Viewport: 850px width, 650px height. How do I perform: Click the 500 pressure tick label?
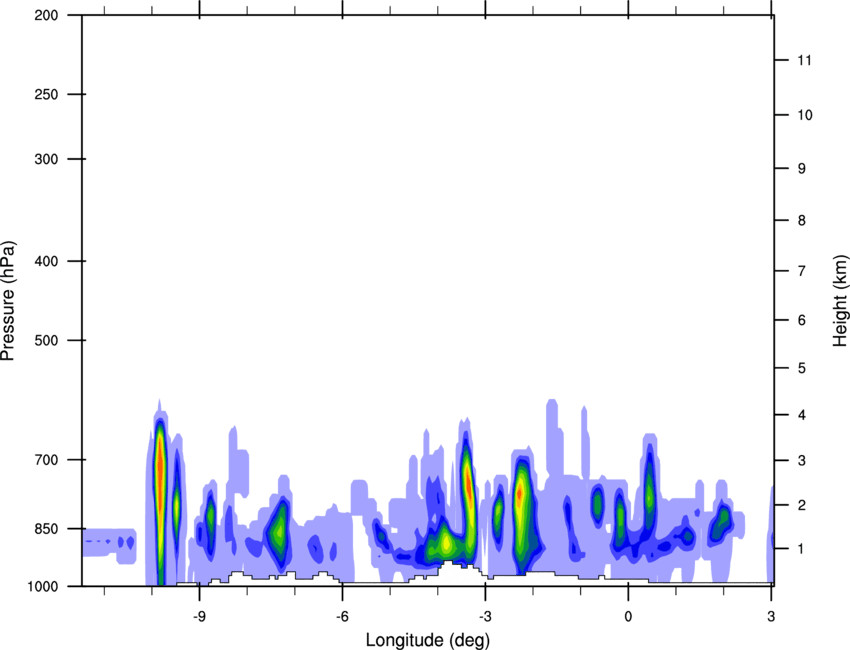tap(46, 340)
